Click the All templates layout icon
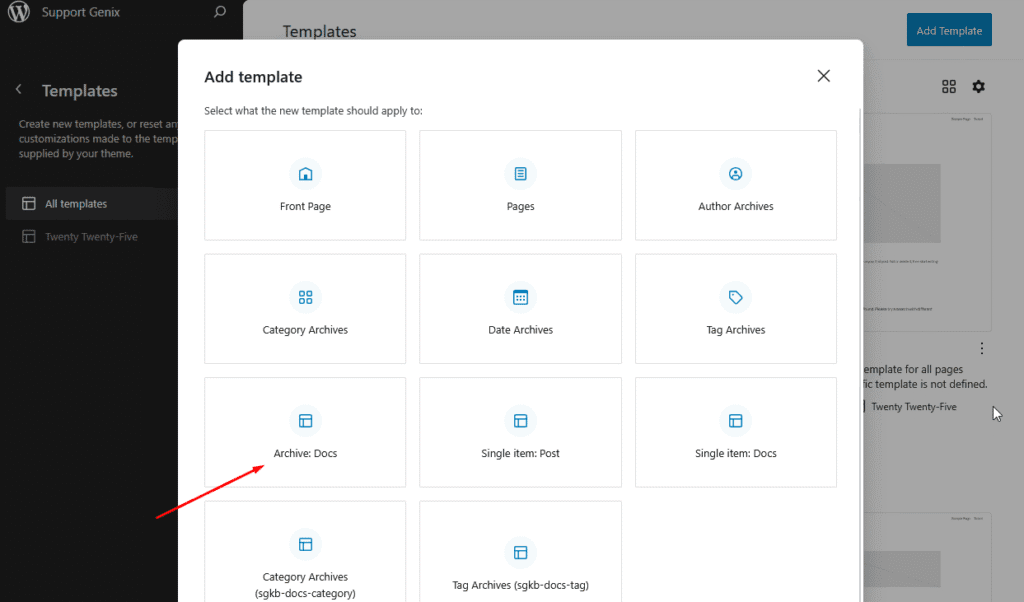Screen dimensions: 1024x602 29,204
